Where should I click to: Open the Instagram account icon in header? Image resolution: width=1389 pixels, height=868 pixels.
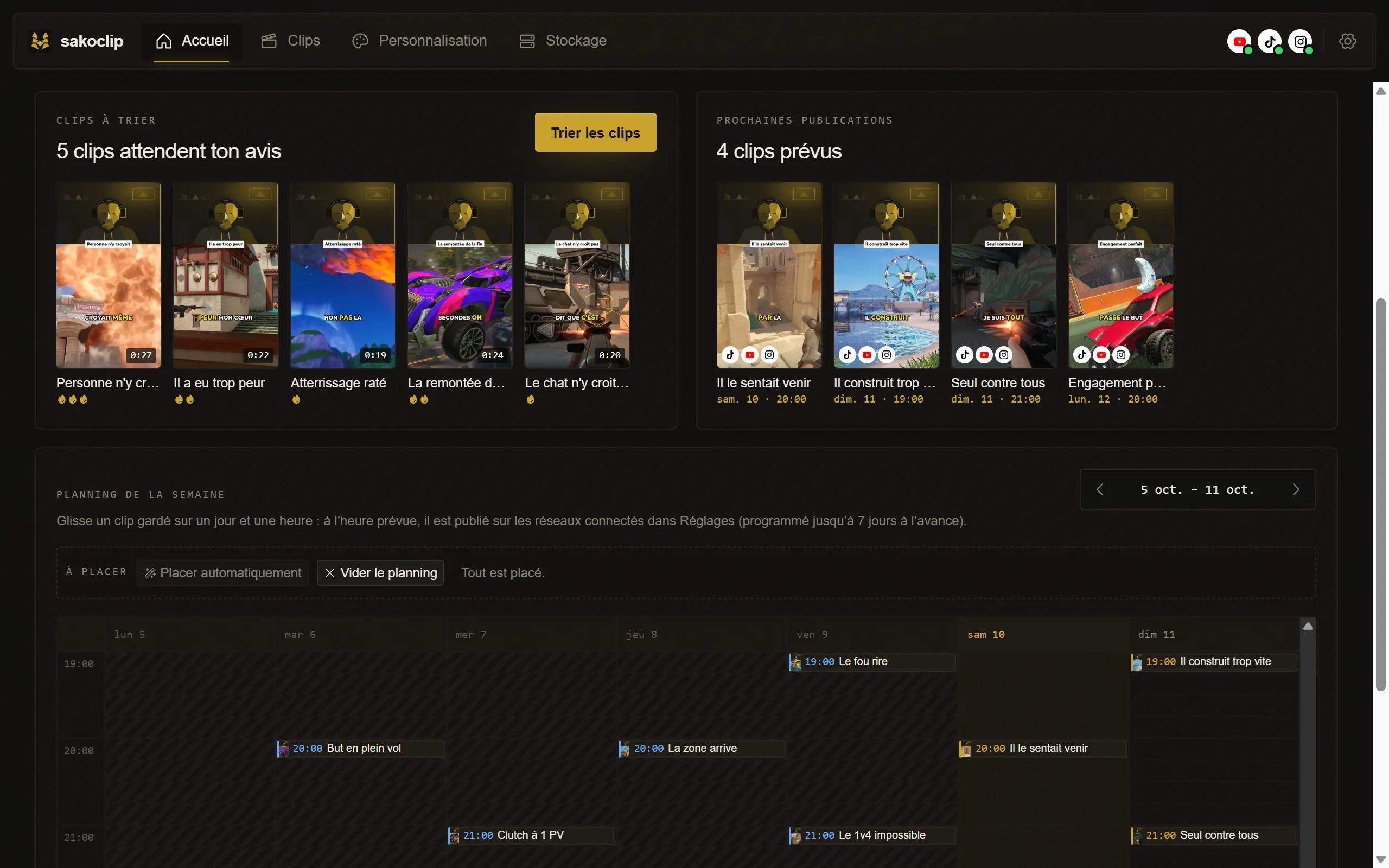coord(1300,41)
